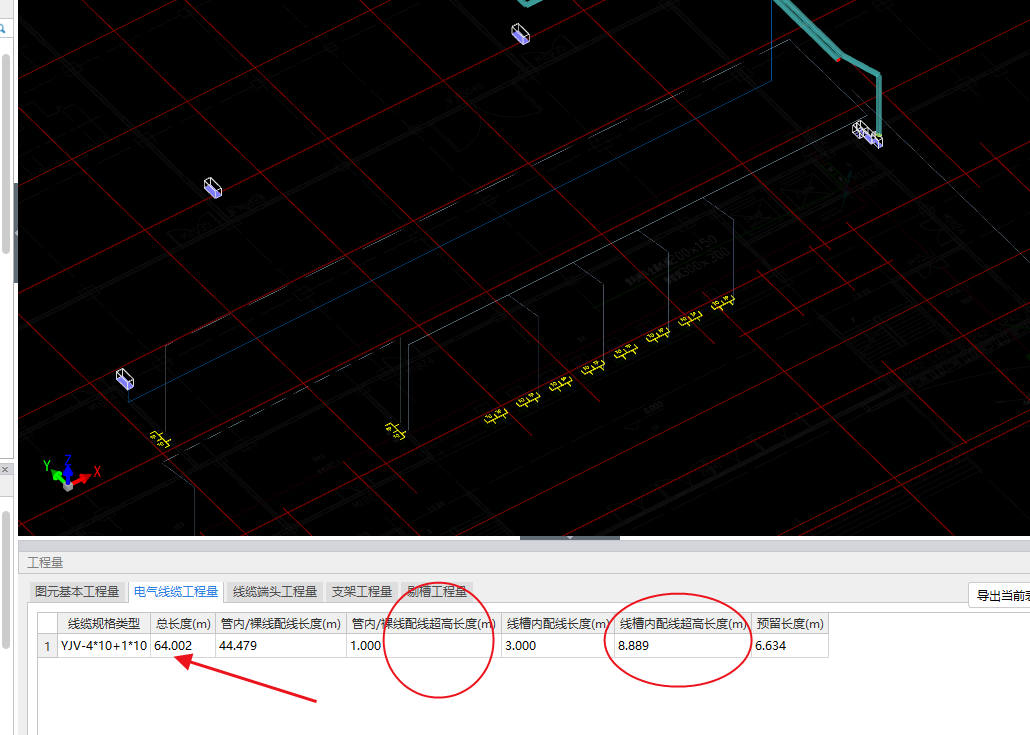Viewport: 1030px width, 735px height.
Task: Click the red X axis arrow label
Action: 97,471
